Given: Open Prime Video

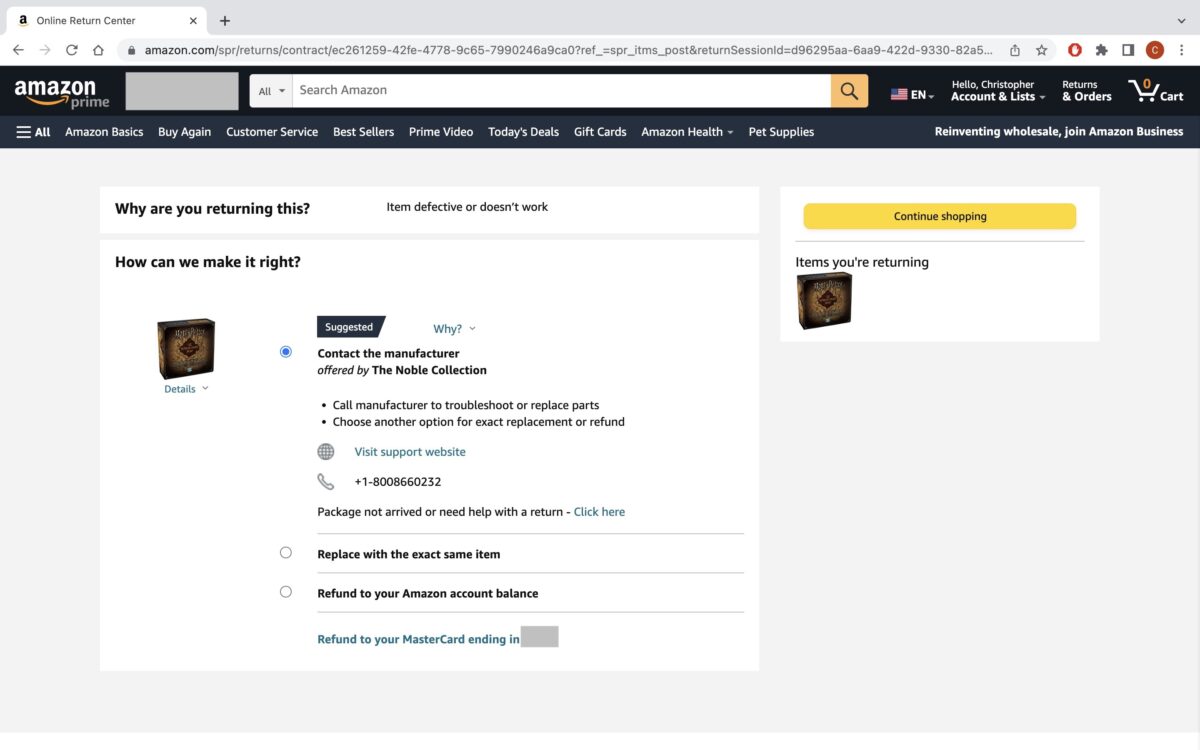Looking at the screenshot, I should point(441,132).
